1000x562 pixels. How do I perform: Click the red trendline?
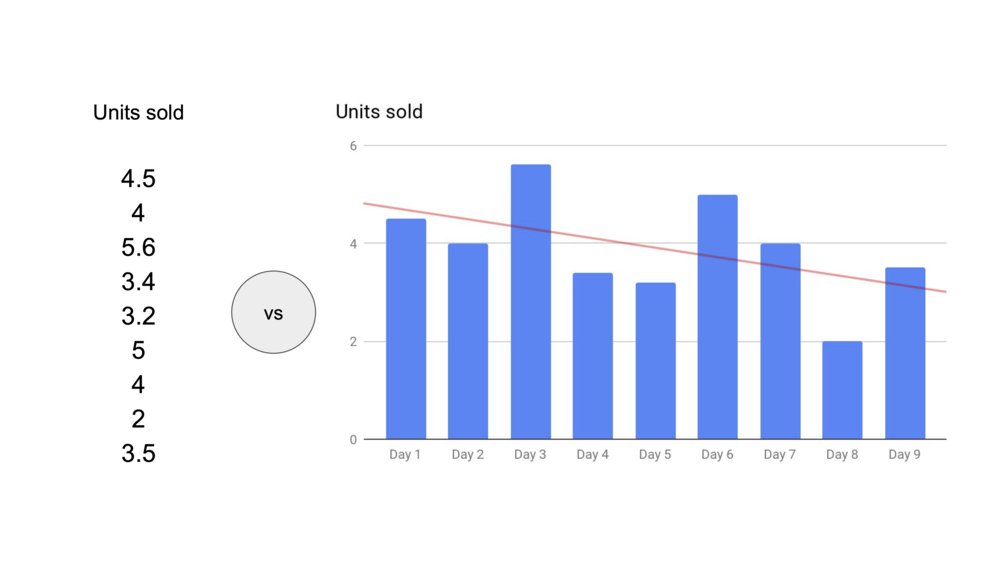click(x=655, y=248)
